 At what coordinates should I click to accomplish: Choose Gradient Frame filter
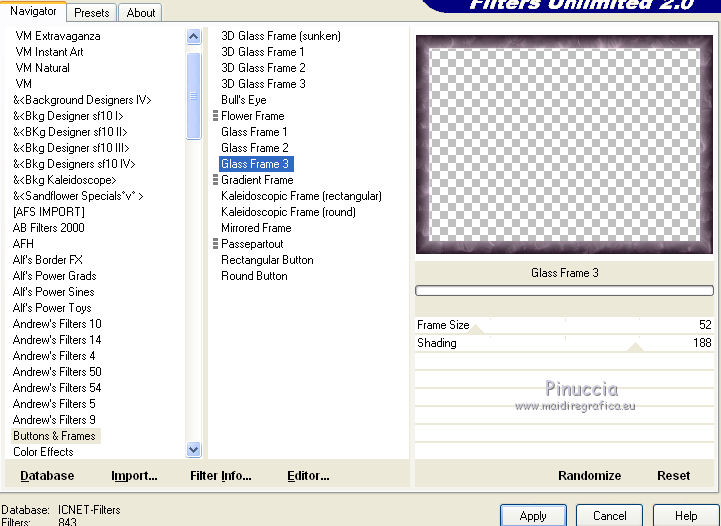pyautogui.click(x=257, y=180)
